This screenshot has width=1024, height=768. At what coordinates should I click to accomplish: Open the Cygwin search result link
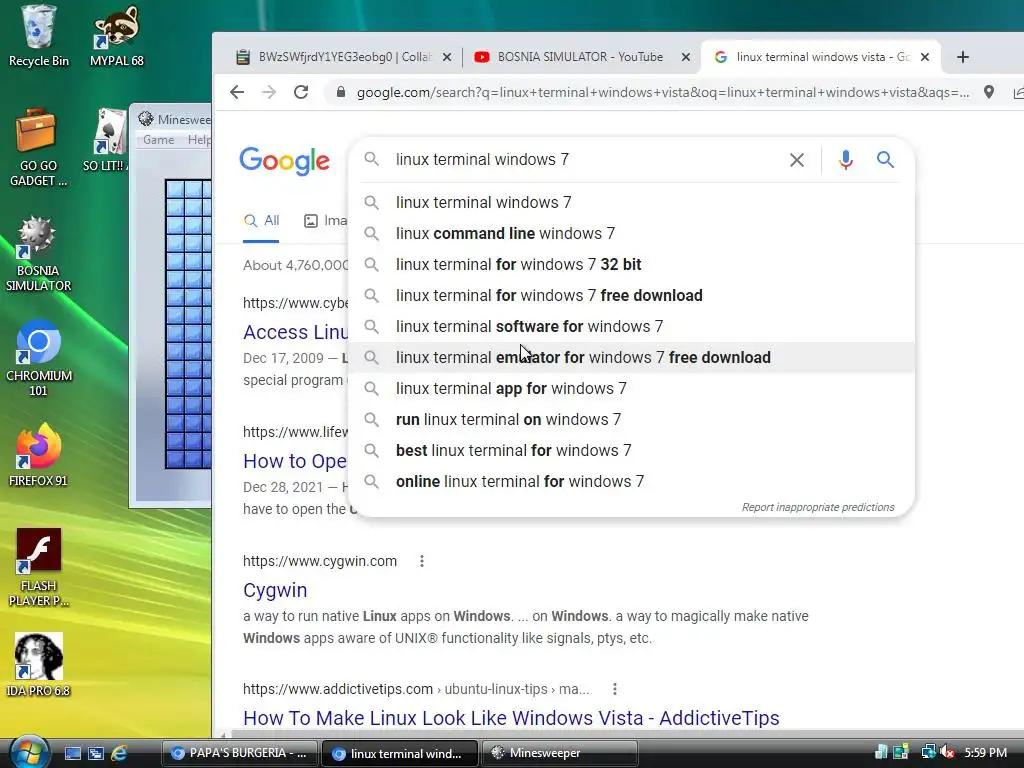[x=275, y=590]
